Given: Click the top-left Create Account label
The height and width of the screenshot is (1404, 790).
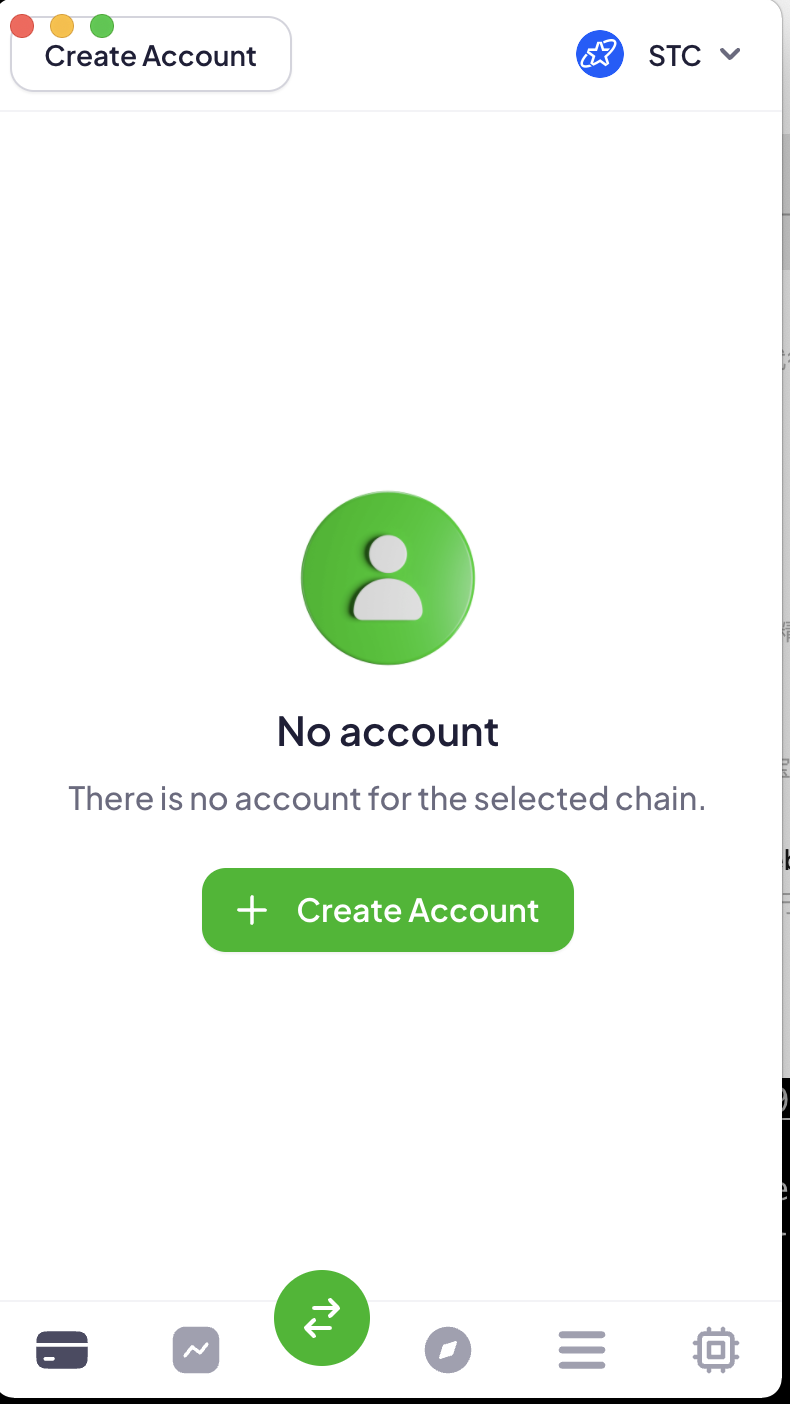Looking at the screenshot, I should 151,56.
